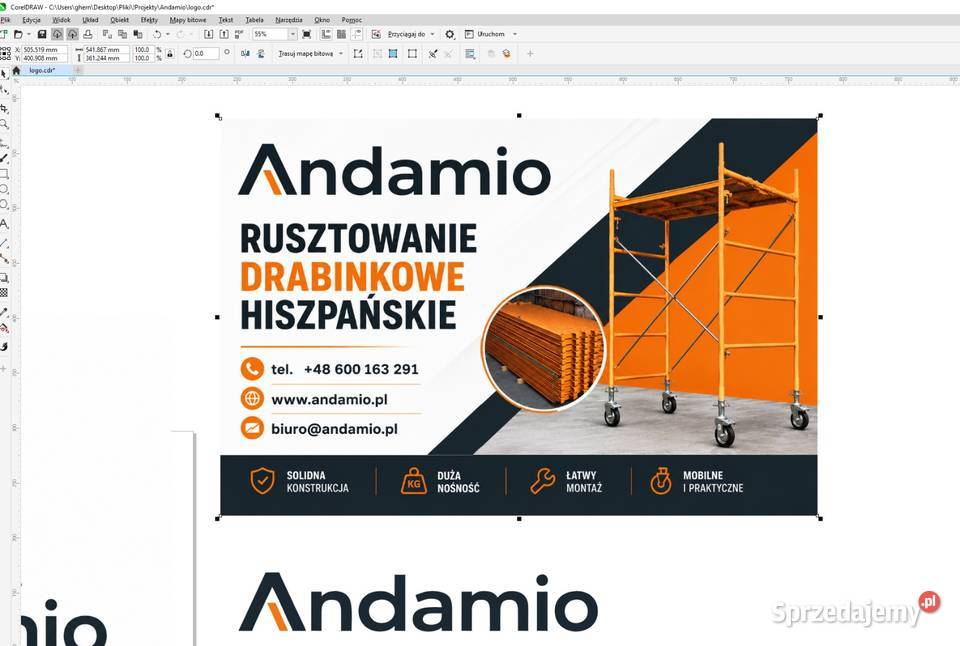
Task: Click the object width field
Action: pyautogui.click(x=107, y=50)
